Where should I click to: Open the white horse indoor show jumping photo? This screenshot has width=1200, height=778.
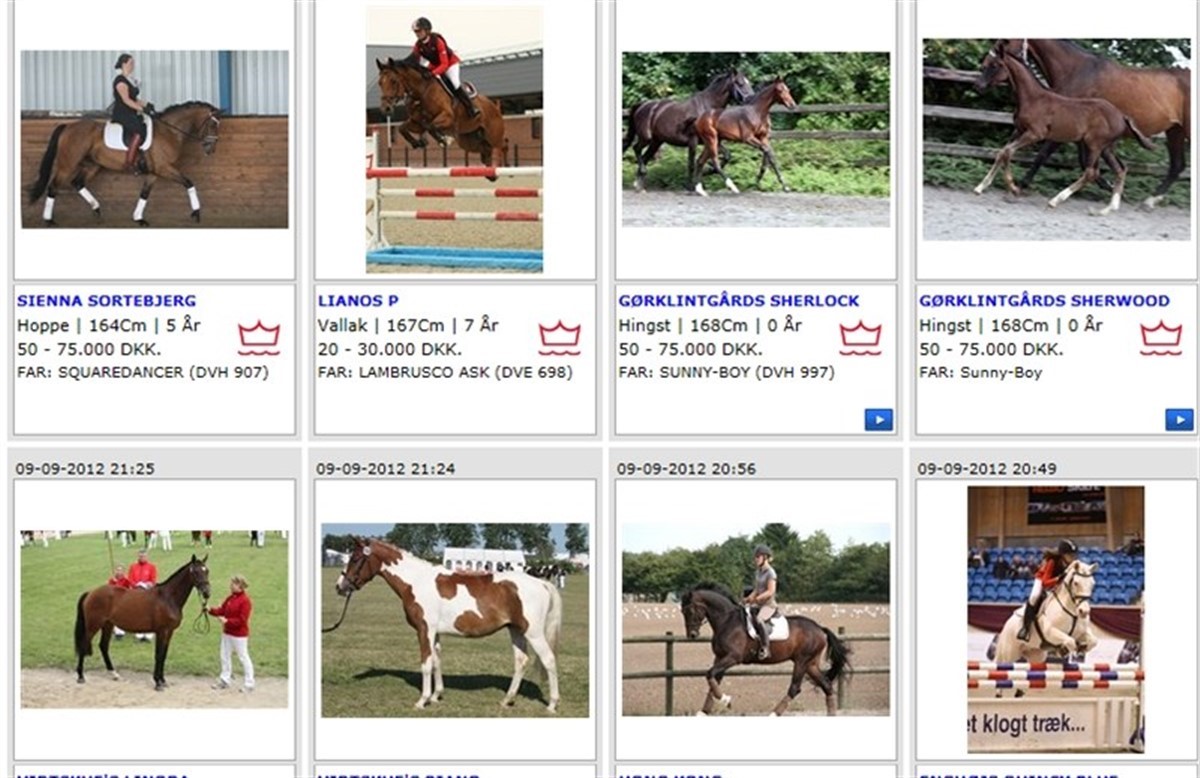(x=1057, y=619)
